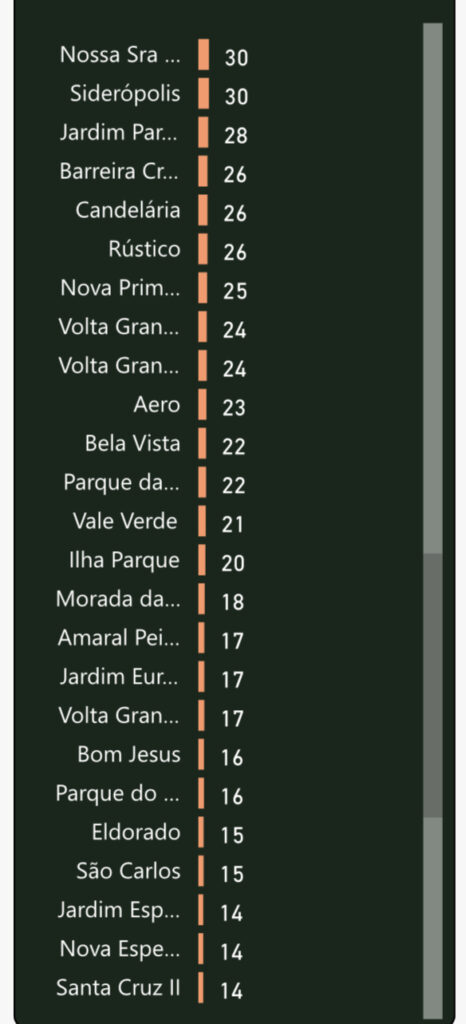Select the Santa Cruz II bar

click(x=201, y=987)
